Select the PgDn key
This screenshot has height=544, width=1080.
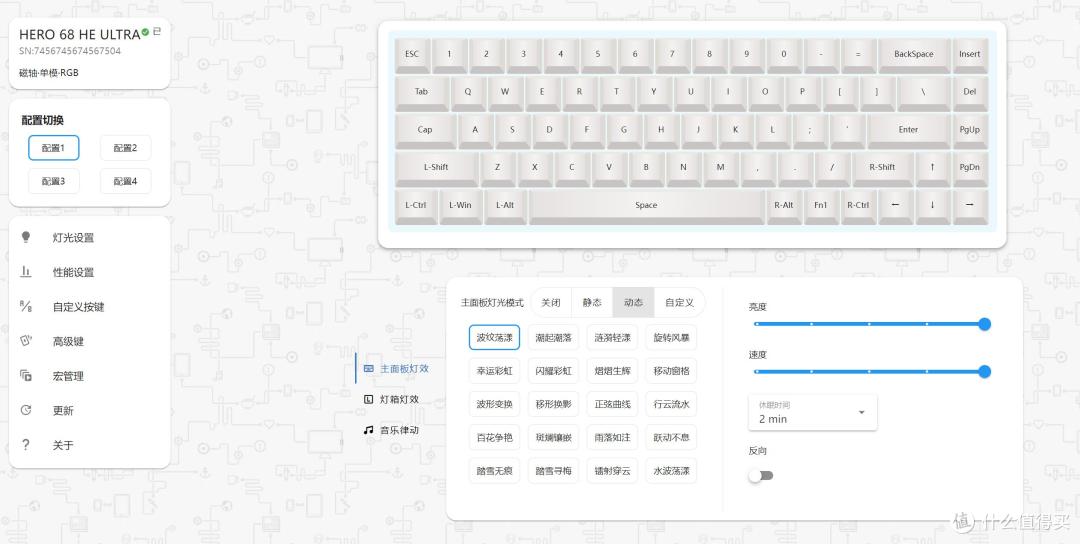(970, 169)
